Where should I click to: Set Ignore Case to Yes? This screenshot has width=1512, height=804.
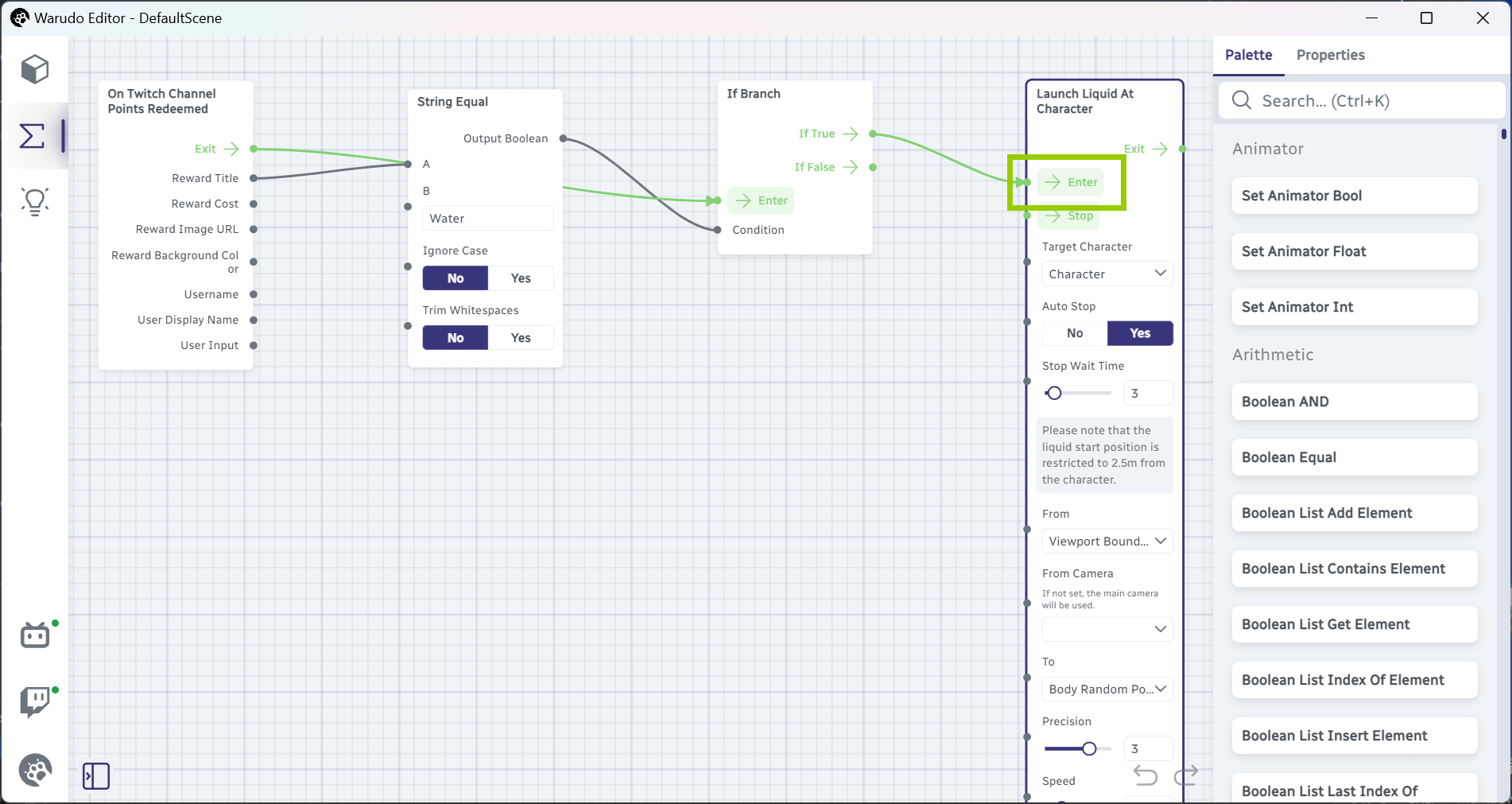(x=521, y=278)
